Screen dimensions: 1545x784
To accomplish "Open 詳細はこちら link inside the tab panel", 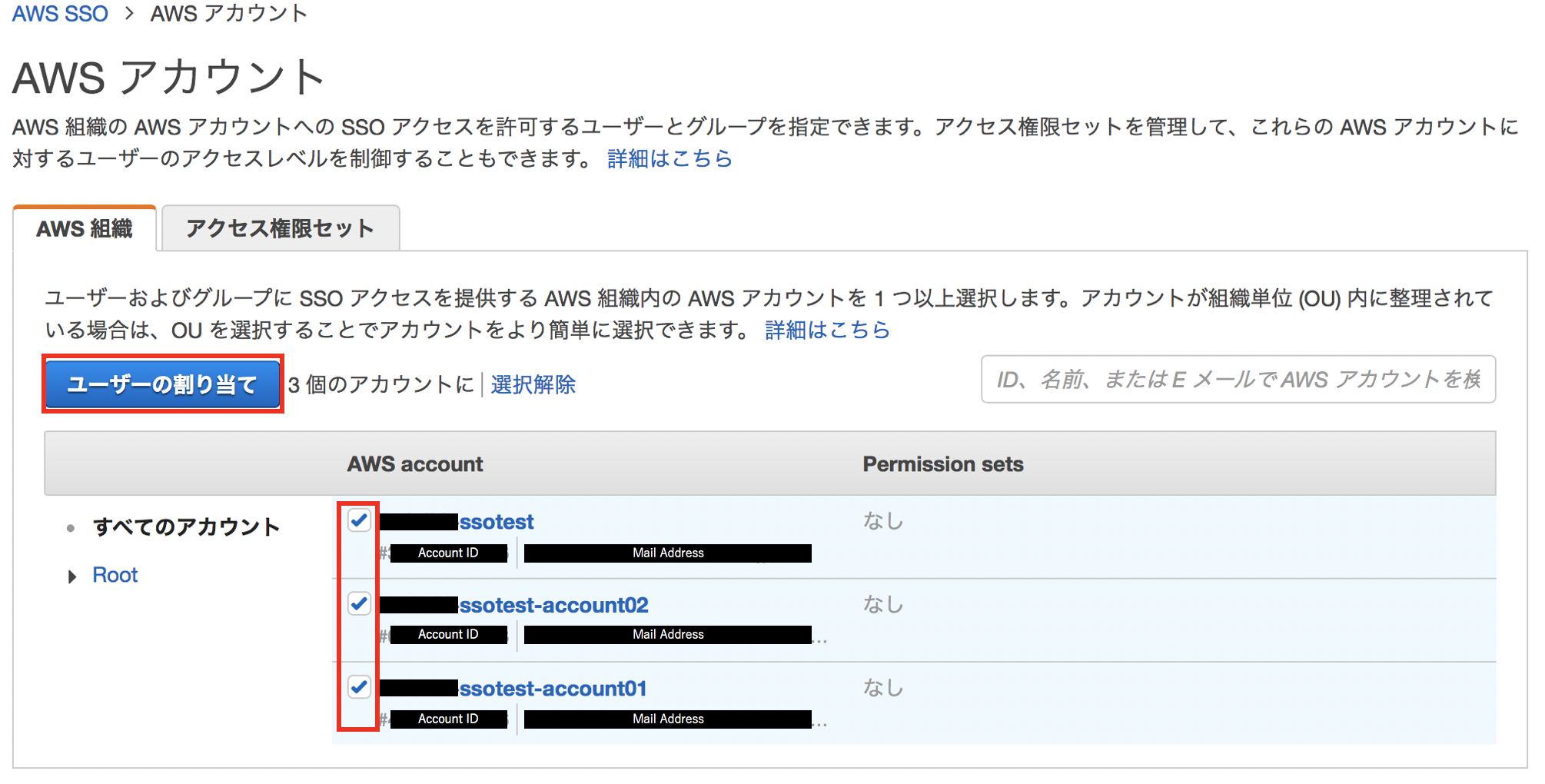I will pyautogui.click(x=827, y=330).
